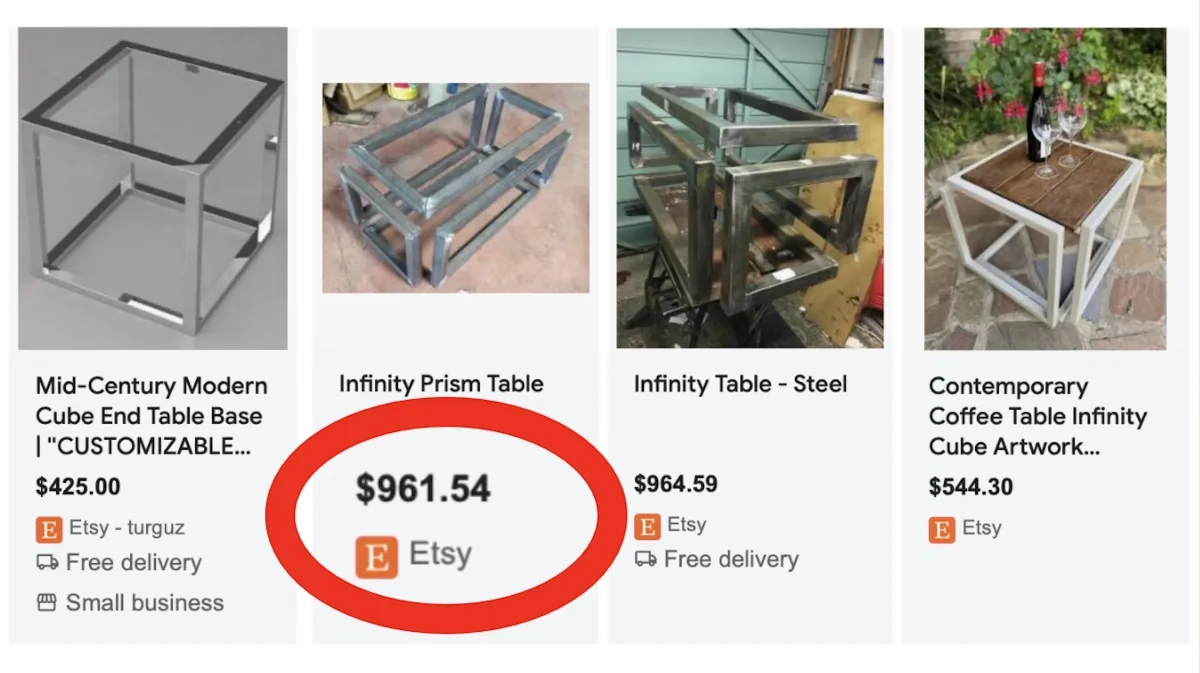The width and height of the screenshot is (1200, 673).
Task: Click the $544.30 price
Action: click(x=971, y=487)
